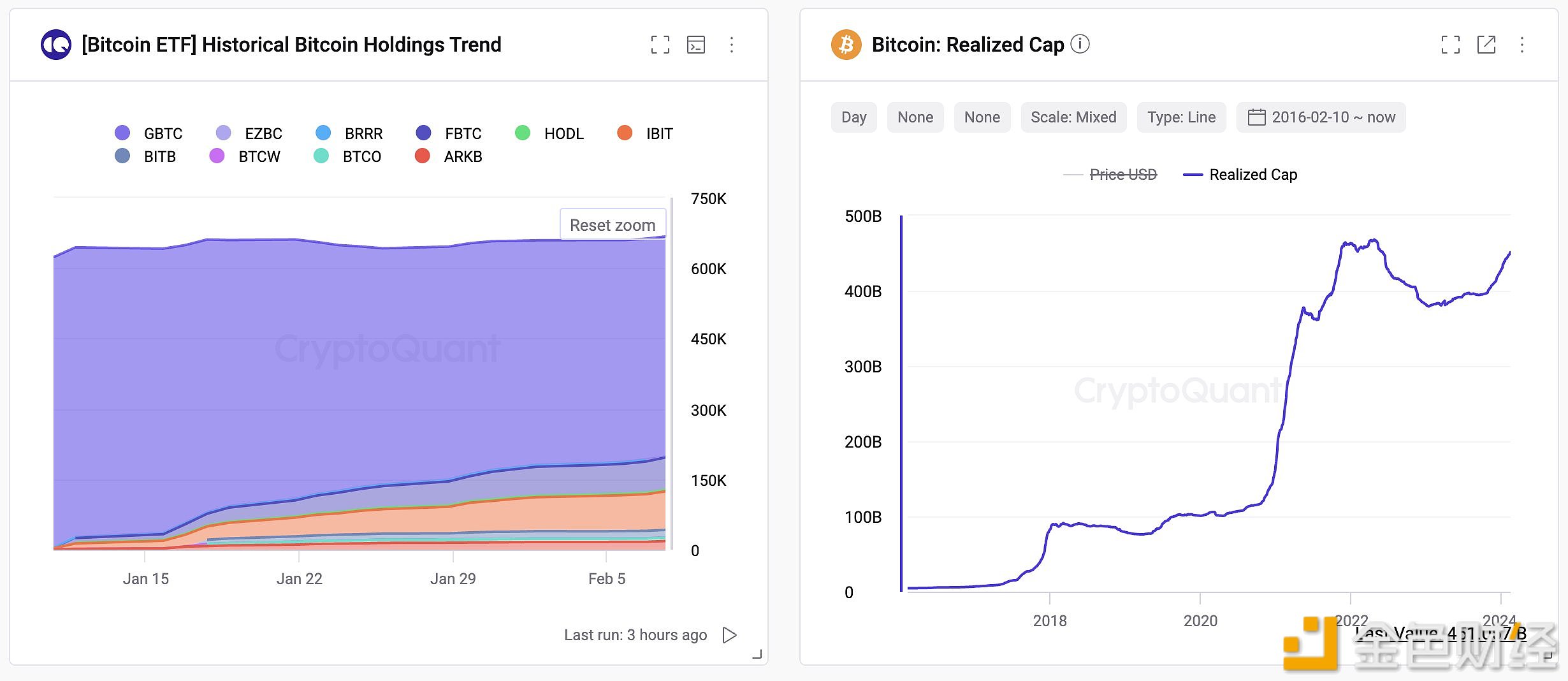1568x681 pixels.
Task: Open three-dot menu on Realized Cap chart
Action: [x=1521, y=45]
